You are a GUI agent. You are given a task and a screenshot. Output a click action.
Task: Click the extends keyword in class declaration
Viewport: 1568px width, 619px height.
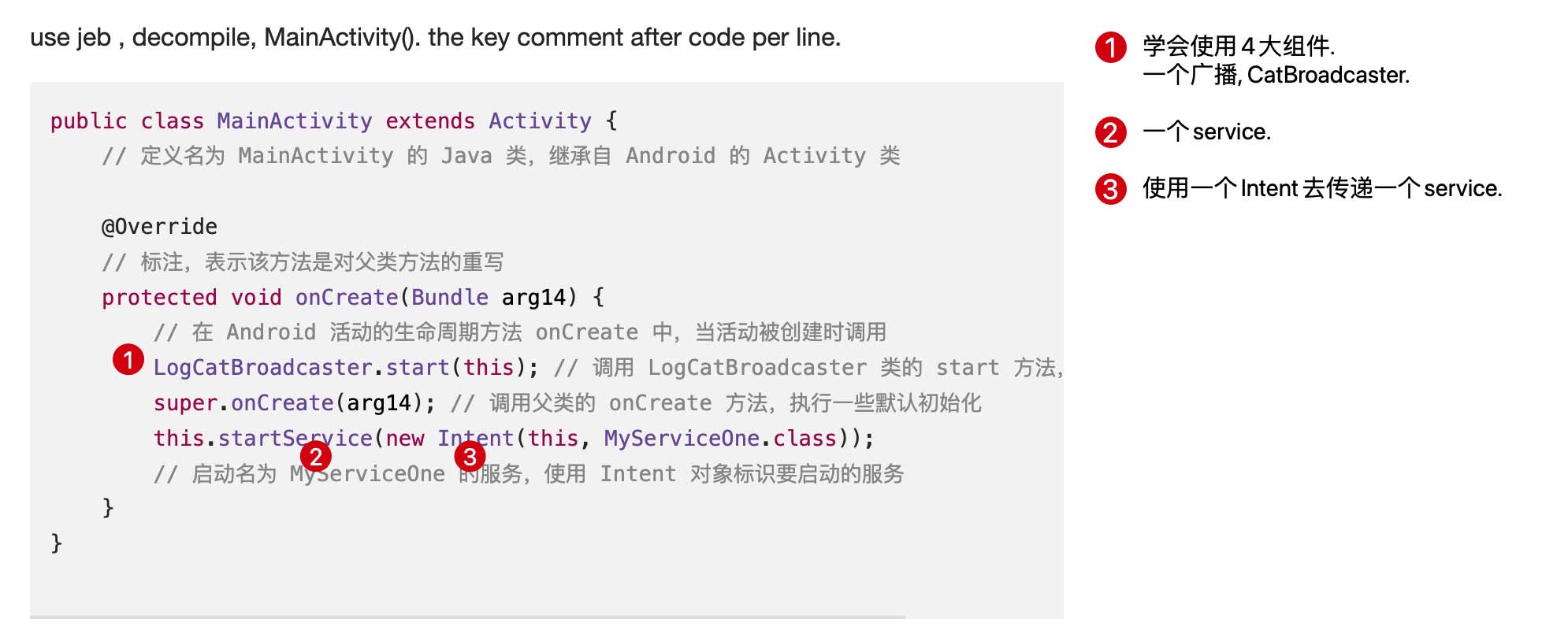pos(430,120)
